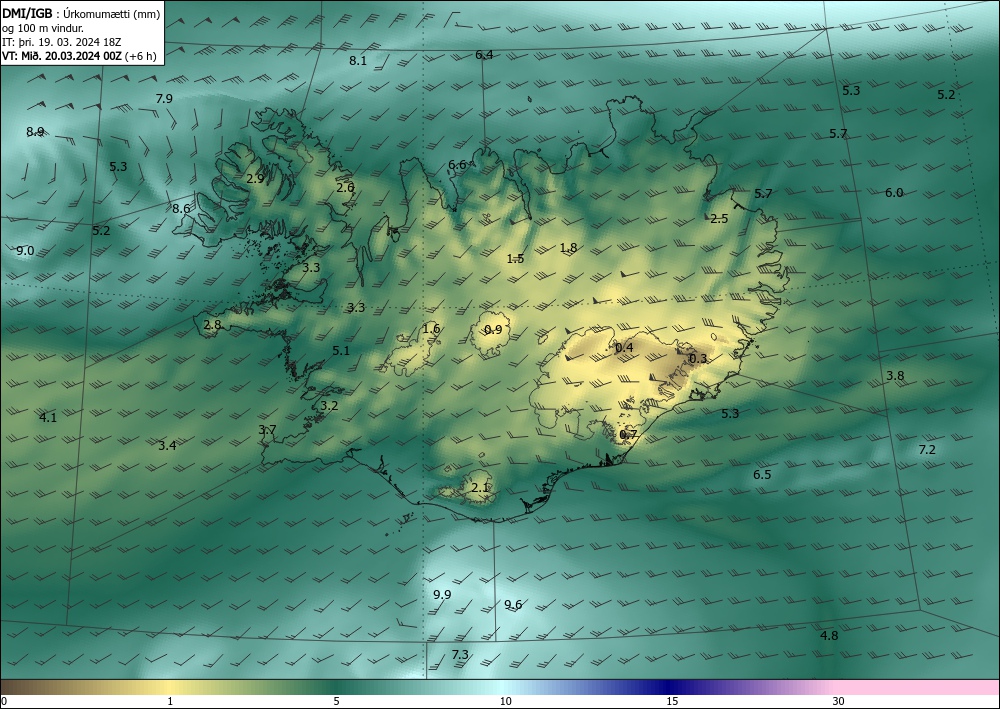Click the 2.5 value label
1000x709 pixels.
pyautogui.click(x=719, y=219)
